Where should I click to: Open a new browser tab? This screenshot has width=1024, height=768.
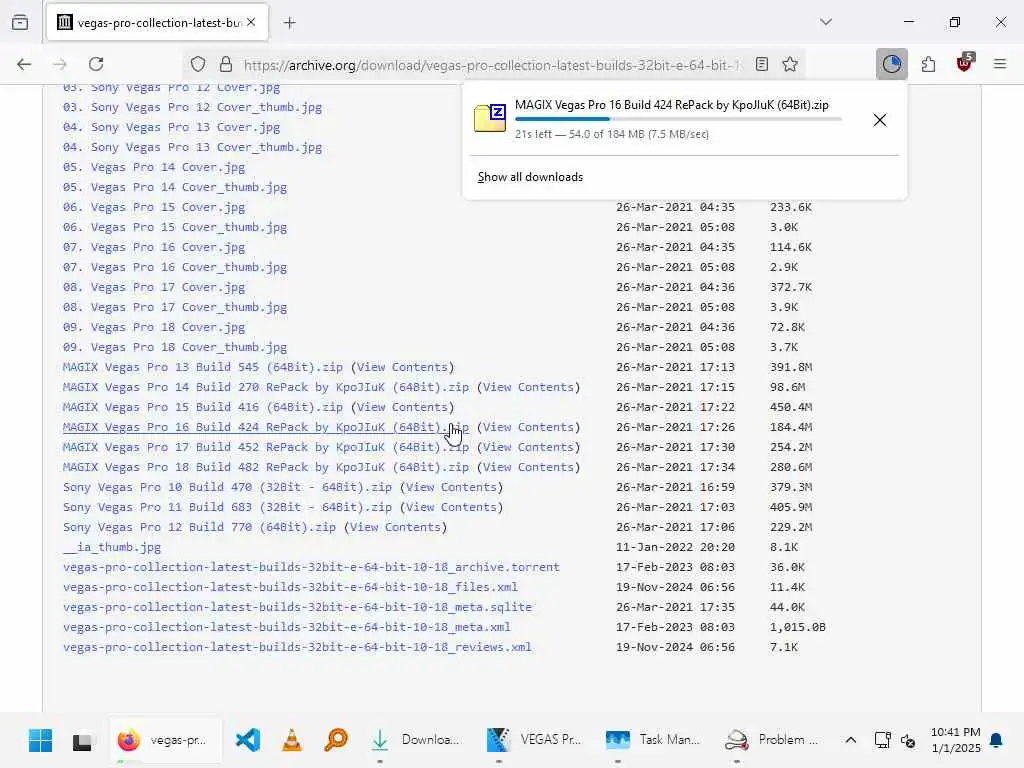click(x=290, y=23)
